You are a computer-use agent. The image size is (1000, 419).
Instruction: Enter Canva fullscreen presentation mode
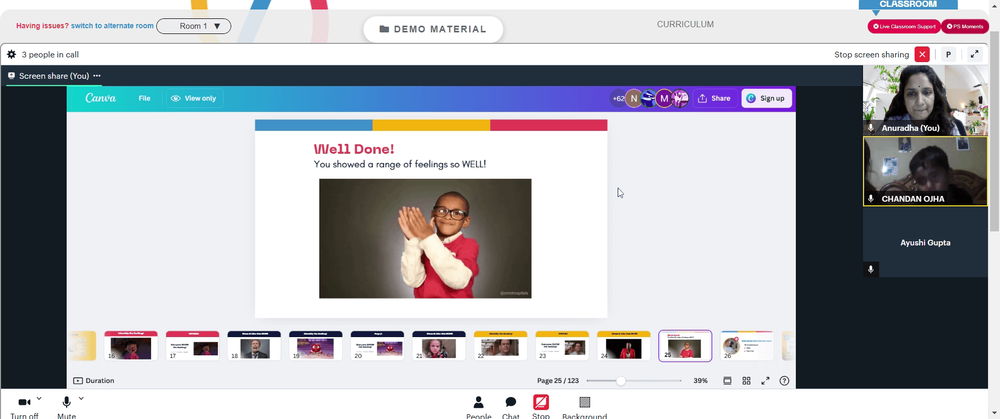pyautogui.click(x=765, y=381)
